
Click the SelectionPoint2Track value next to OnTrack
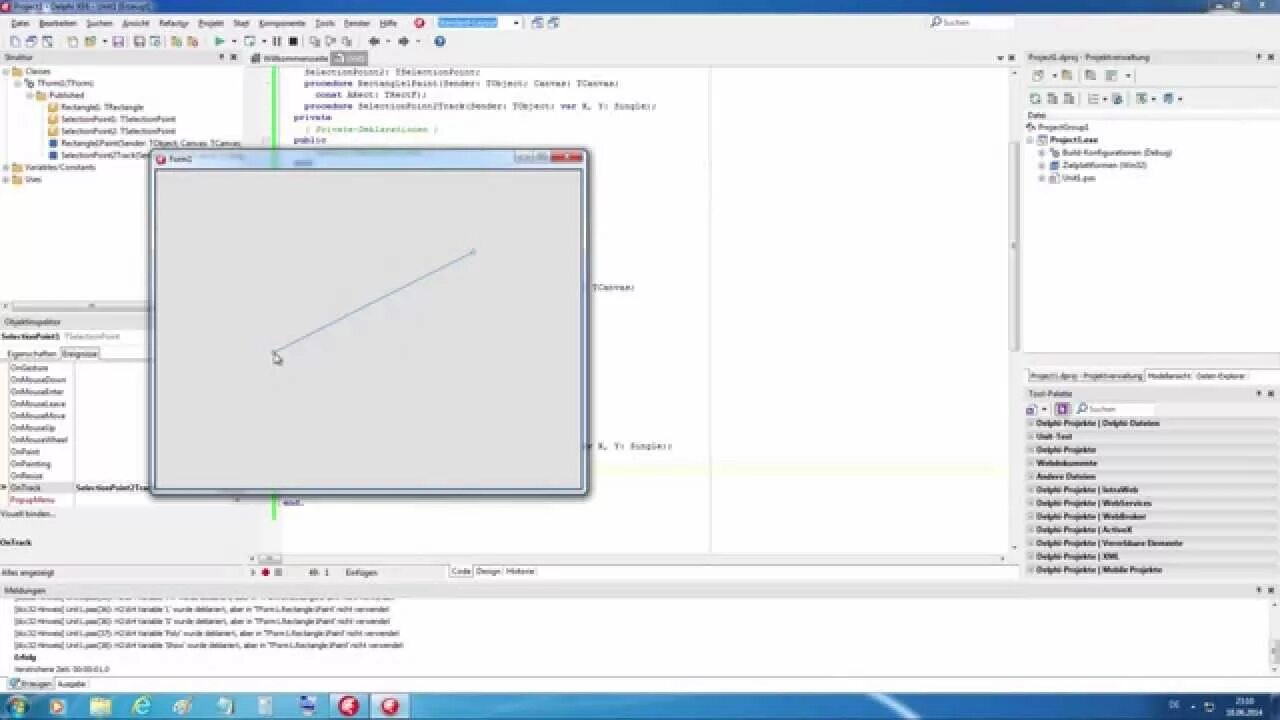click(x=108, y=488)
